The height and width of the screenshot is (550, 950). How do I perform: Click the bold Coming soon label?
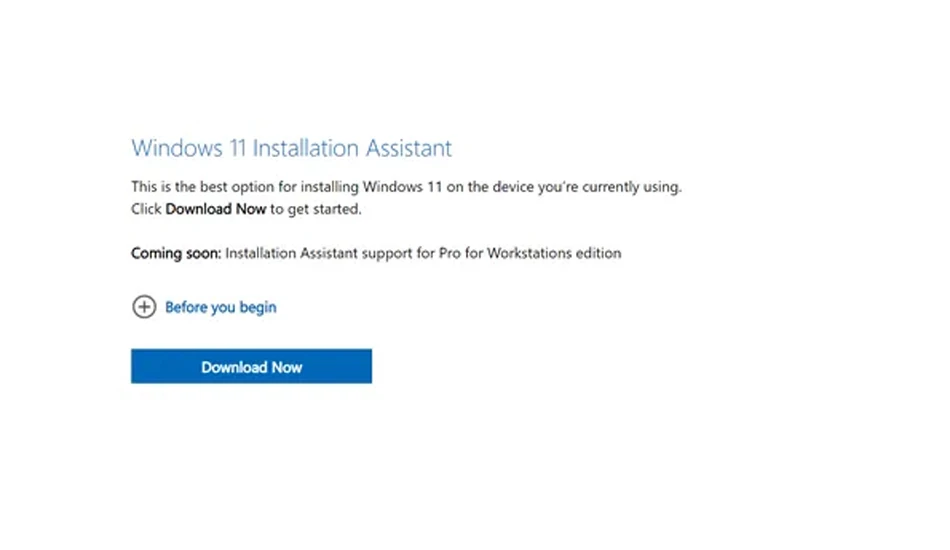coord(176,253)
